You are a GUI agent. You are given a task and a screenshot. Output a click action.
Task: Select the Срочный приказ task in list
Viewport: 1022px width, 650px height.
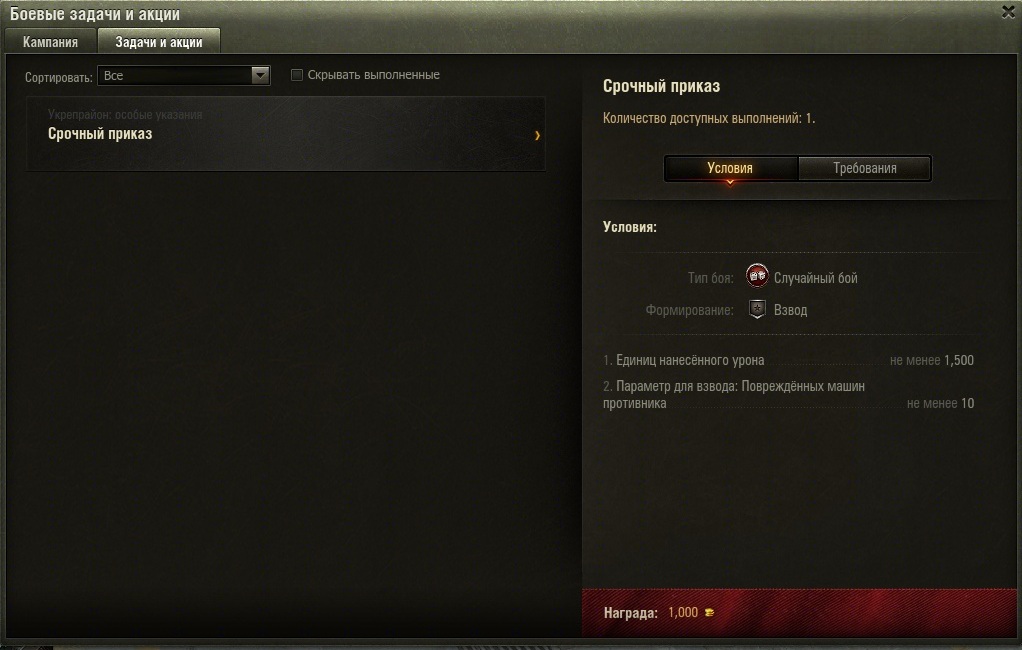click(285, 134)
